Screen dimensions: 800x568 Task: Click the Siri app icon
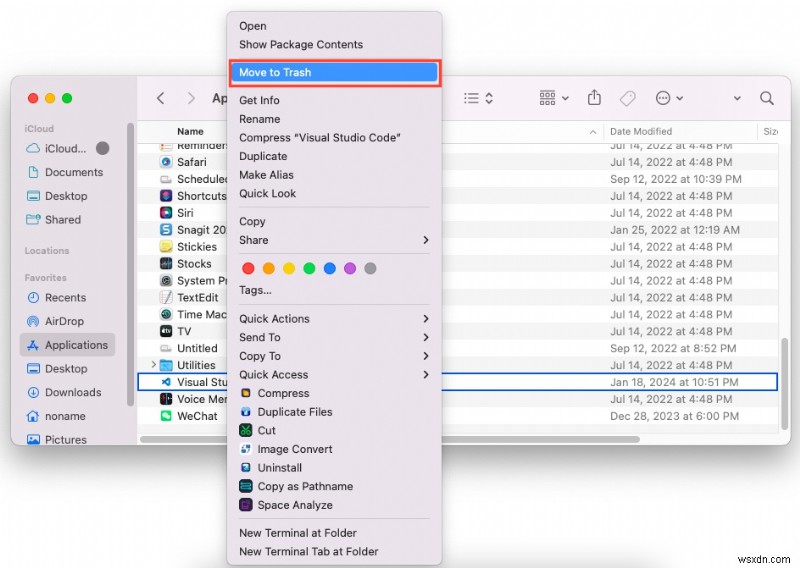coord(166,213)
